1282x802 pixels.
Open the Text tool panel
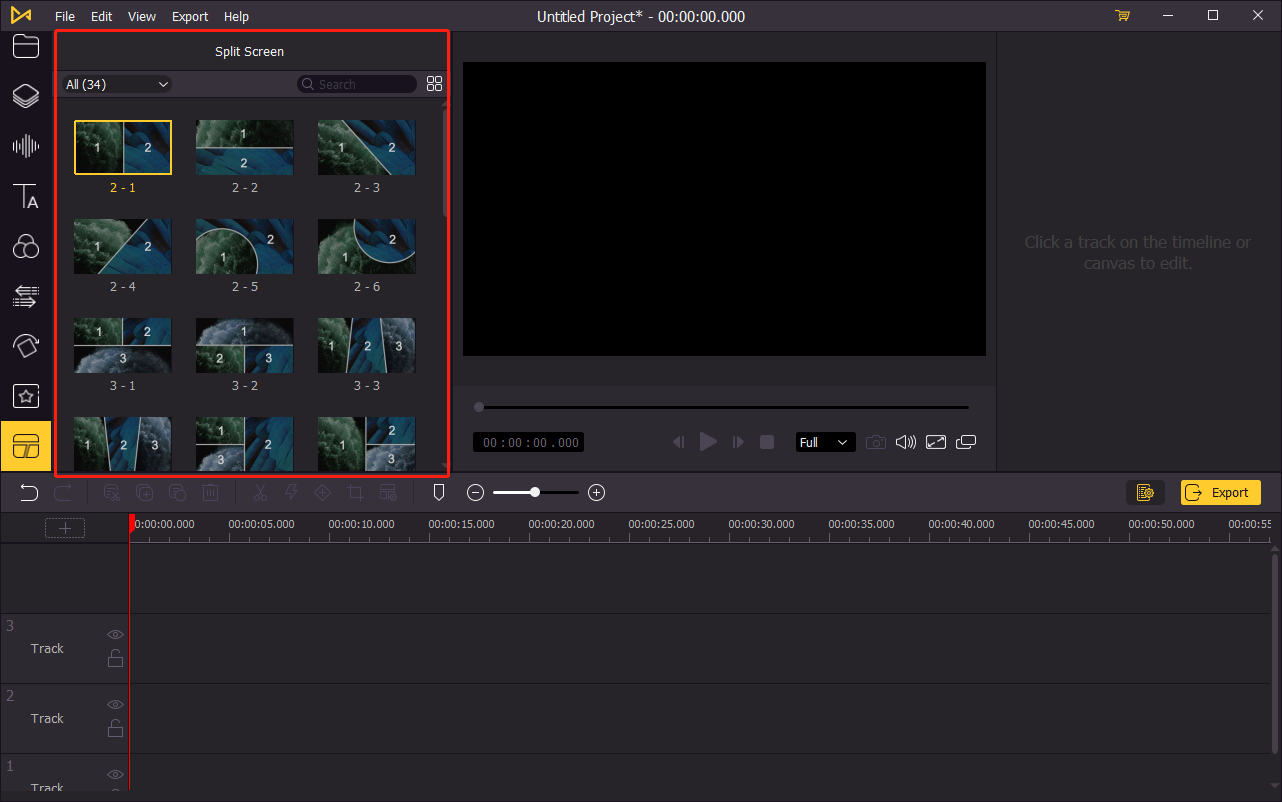pyautogui.click(x=26, y=197)
